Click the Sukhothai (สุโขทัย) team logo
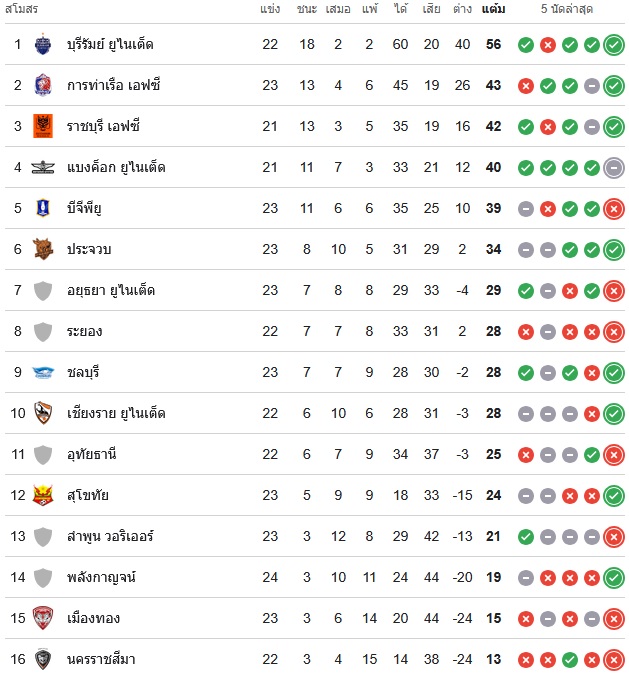This screenshot has height=673, width=629. click(x=42, y=495)
